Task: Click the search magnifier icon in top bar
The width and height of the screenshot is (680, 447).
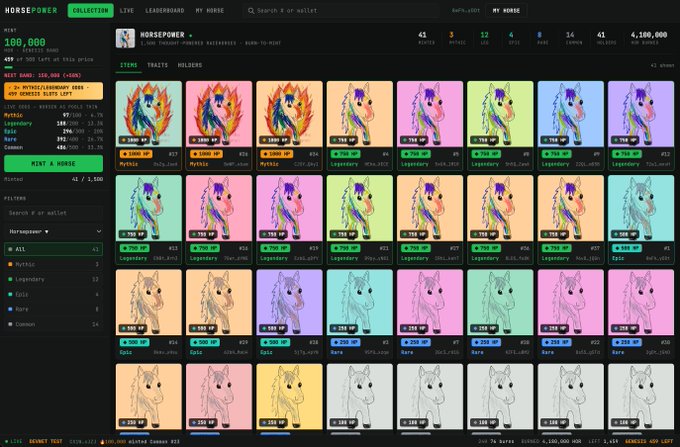Action: coord(251,10)
